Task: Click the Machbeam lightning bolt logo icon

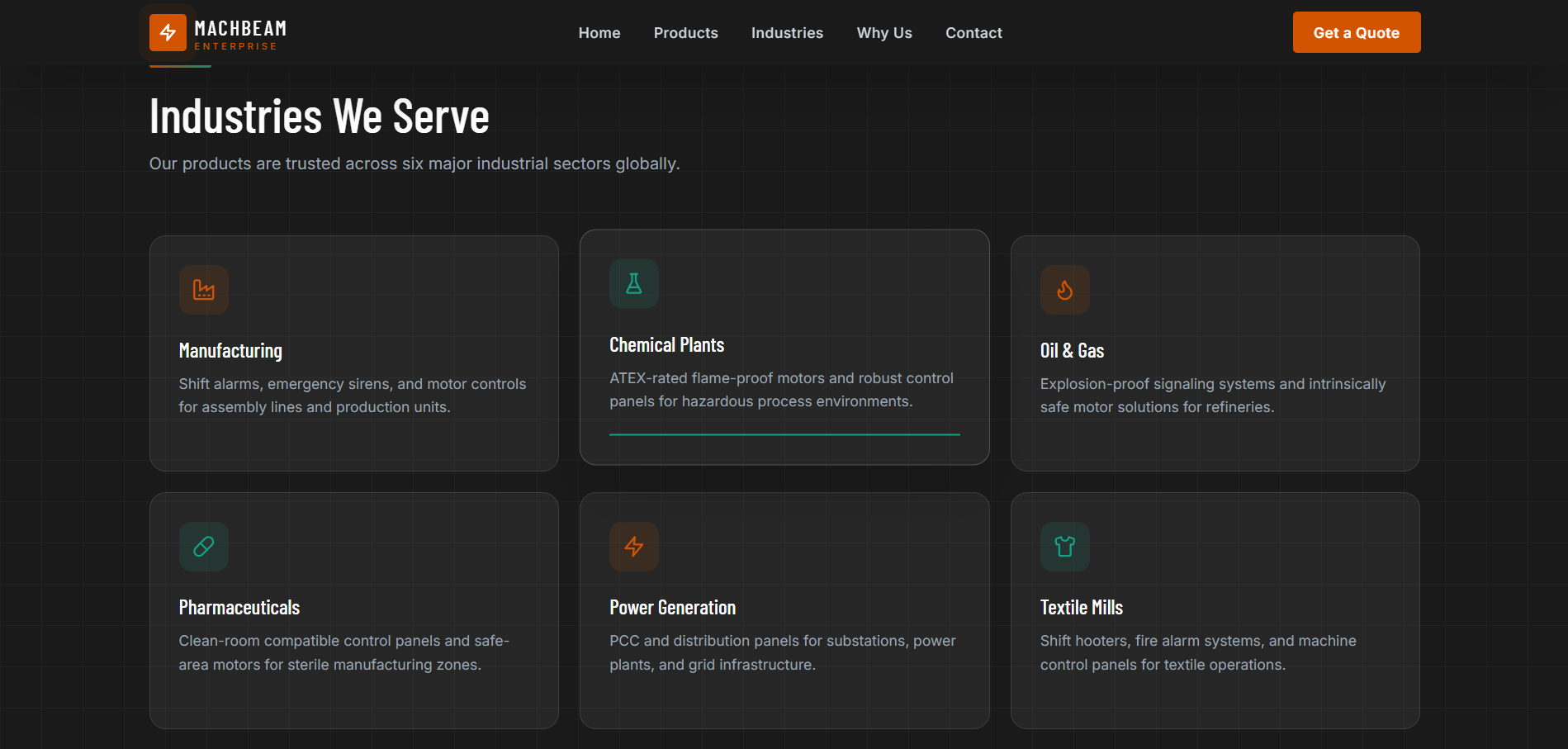Action: click(x=168, y=32)
